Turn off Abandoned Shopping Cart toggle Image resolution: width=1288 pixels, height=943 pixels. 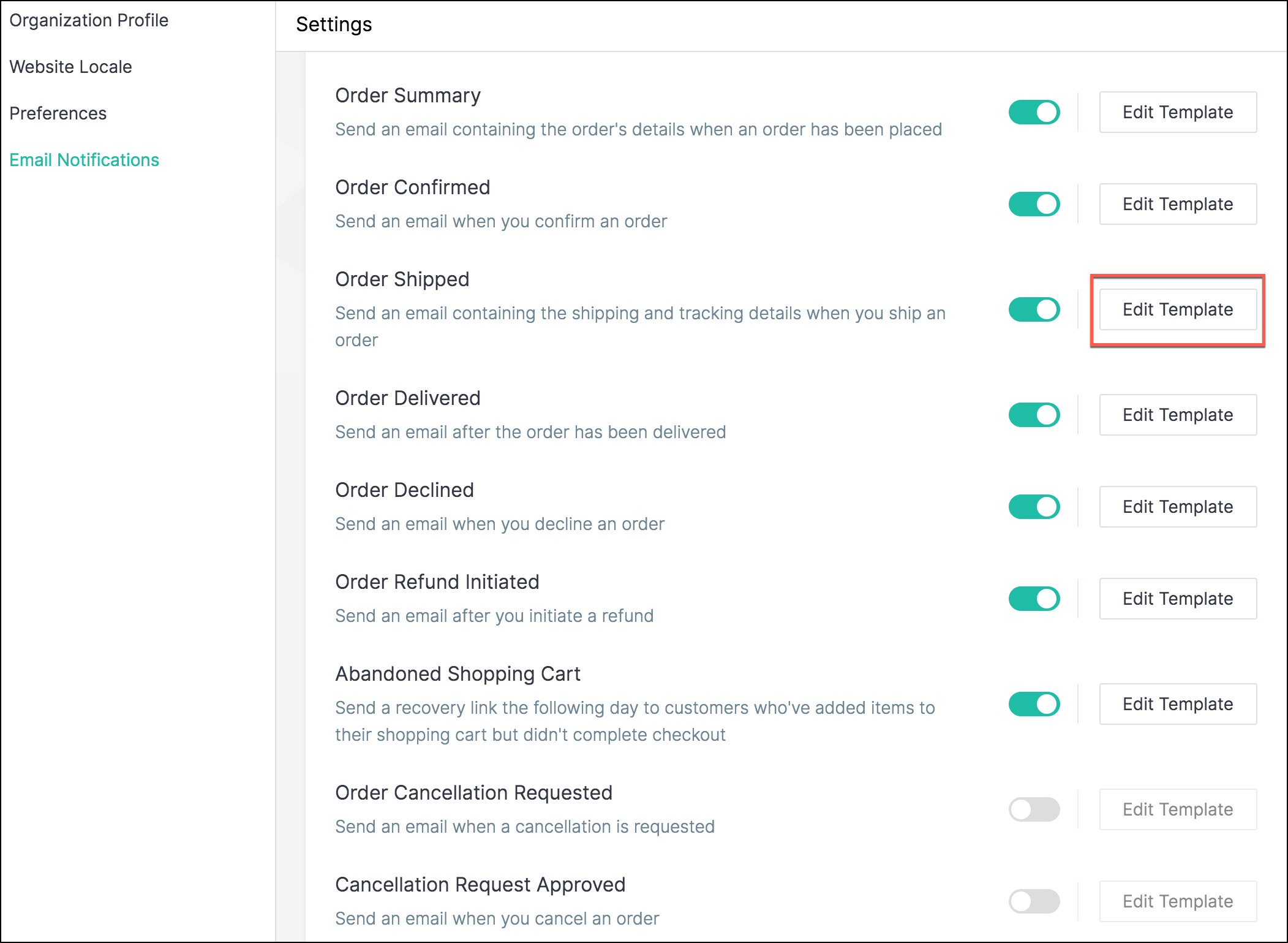pyautogui.click(x=1034, y=705)
